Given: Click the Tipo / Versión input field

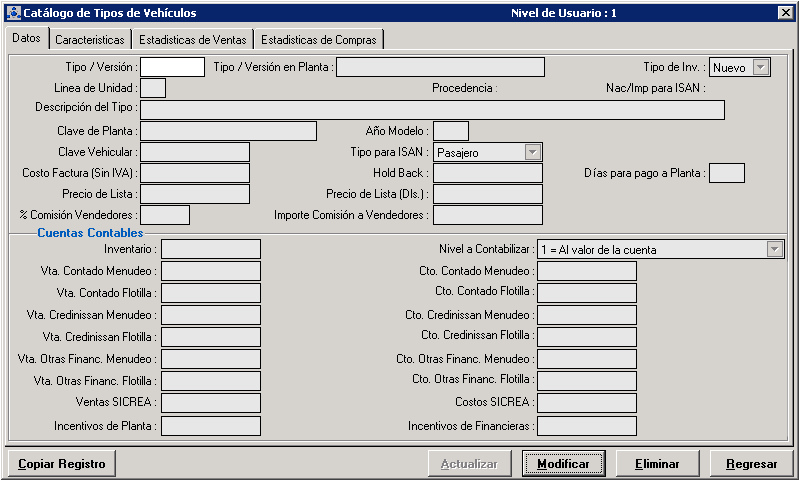Looking at the screenshot, I should [x=172, y=67].
